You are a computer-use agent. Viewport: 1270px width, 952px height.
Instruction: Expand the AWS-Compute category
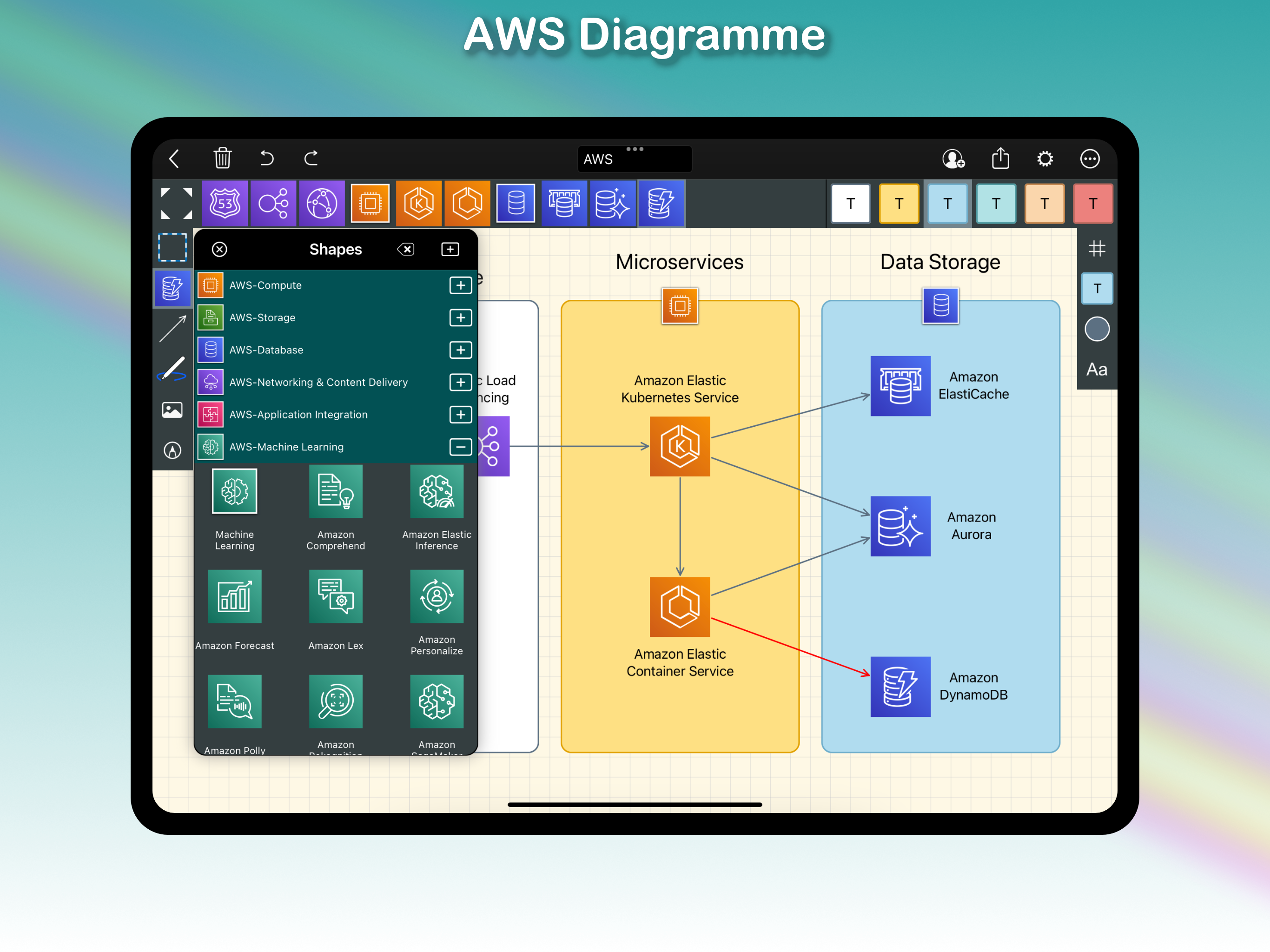click(x=461, y=285)
